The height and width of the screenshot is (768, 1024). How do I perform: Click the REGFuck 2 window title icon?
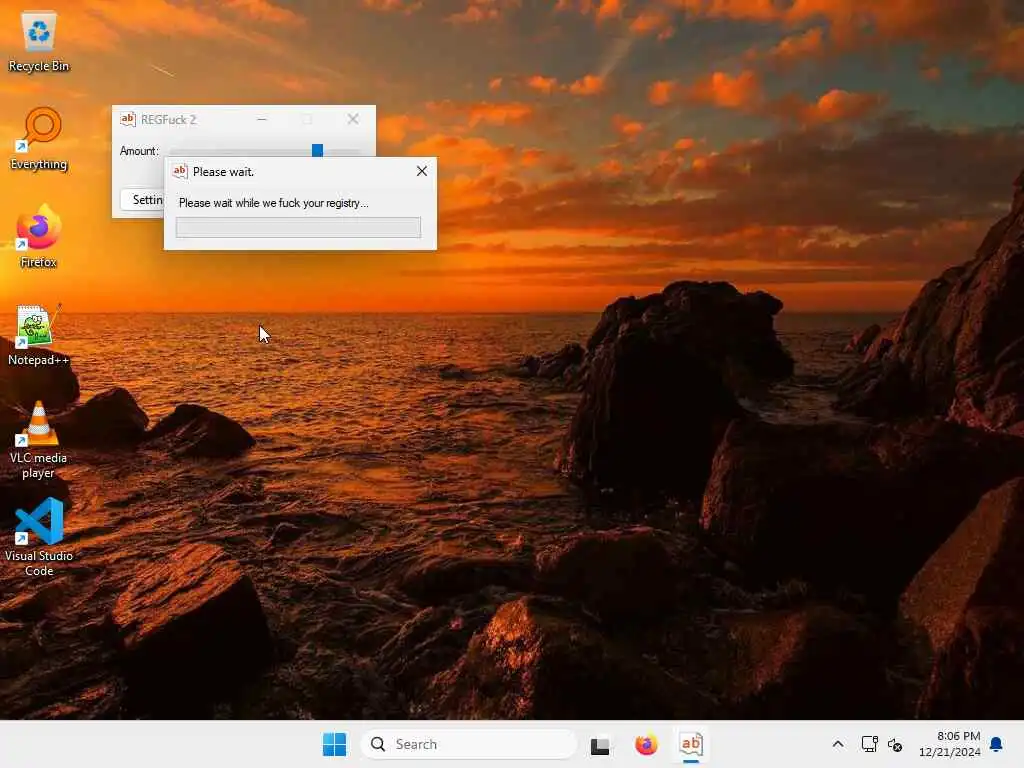tap(127, 119)
